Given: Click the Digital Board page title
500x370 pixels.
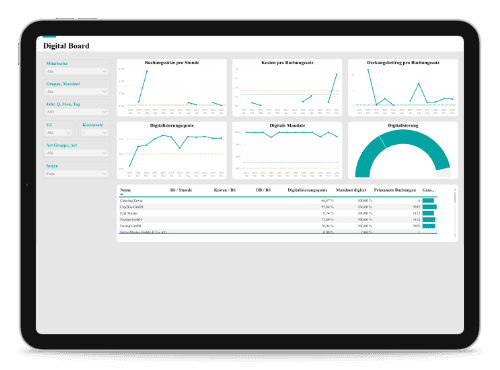Looking at the screenshot, I should point(66,46).
